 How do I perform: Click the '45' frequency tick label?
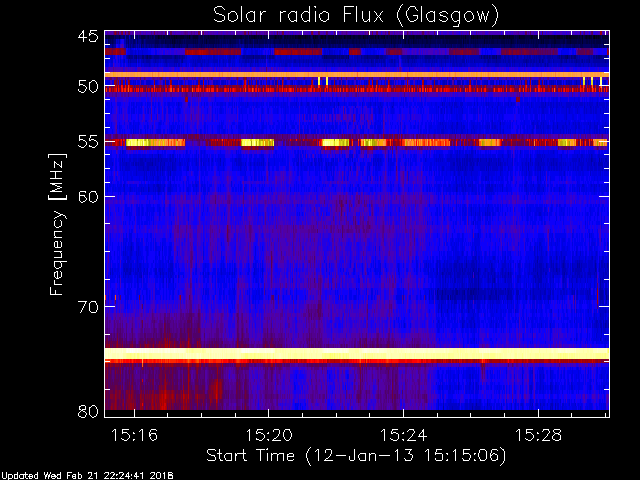point(88,36)
